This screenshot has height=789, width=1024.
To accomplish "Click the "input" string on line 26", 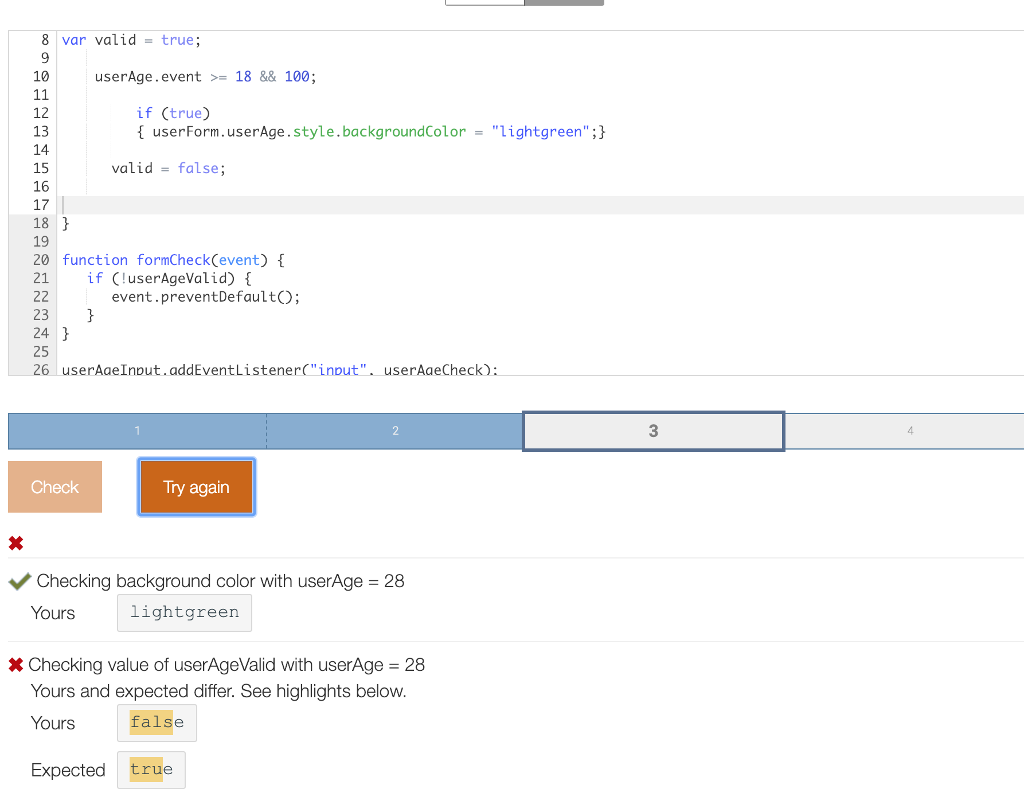I will point(338,369).
